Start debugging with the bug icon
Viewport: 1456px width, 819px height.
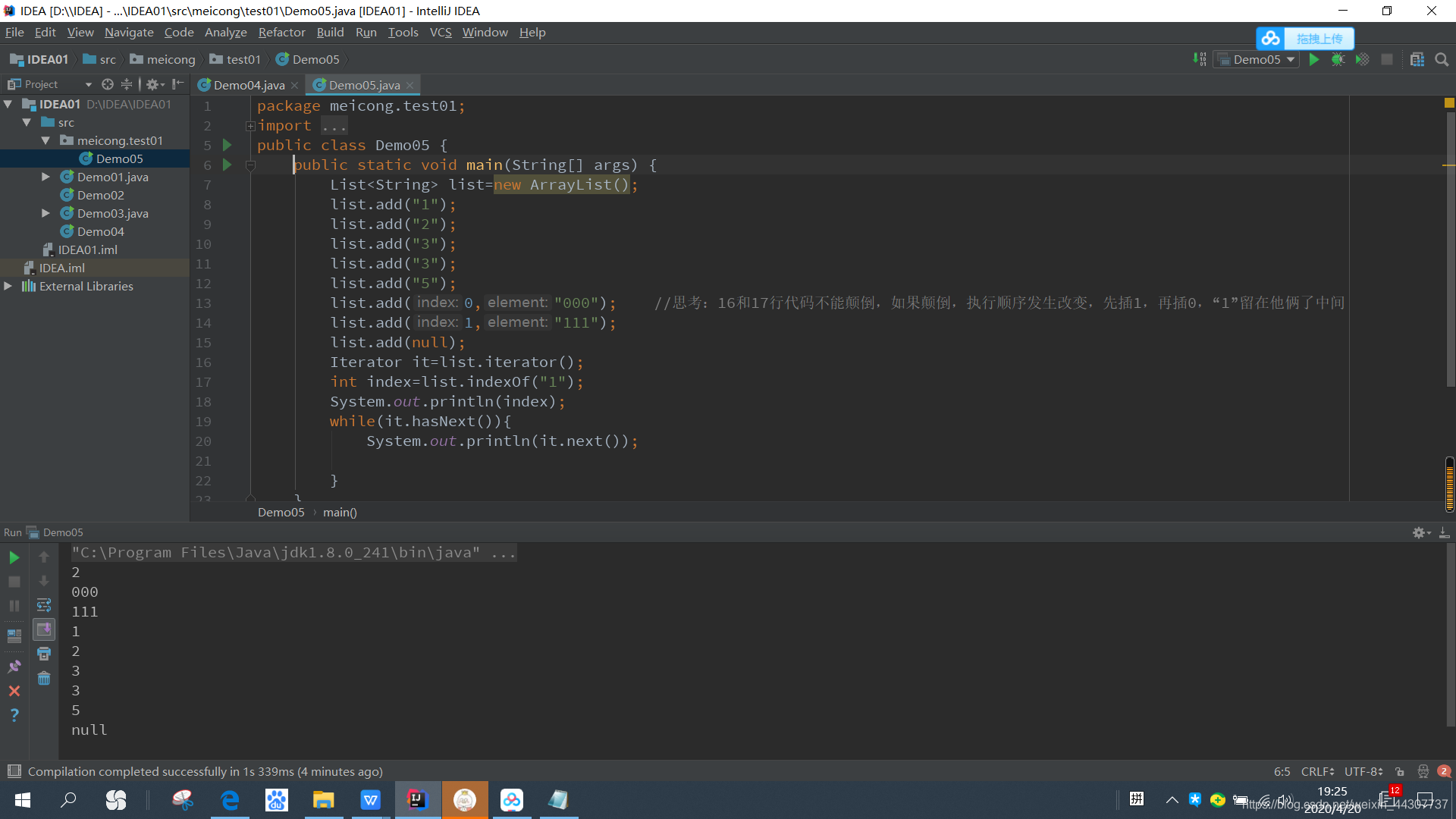point(1338,59)
